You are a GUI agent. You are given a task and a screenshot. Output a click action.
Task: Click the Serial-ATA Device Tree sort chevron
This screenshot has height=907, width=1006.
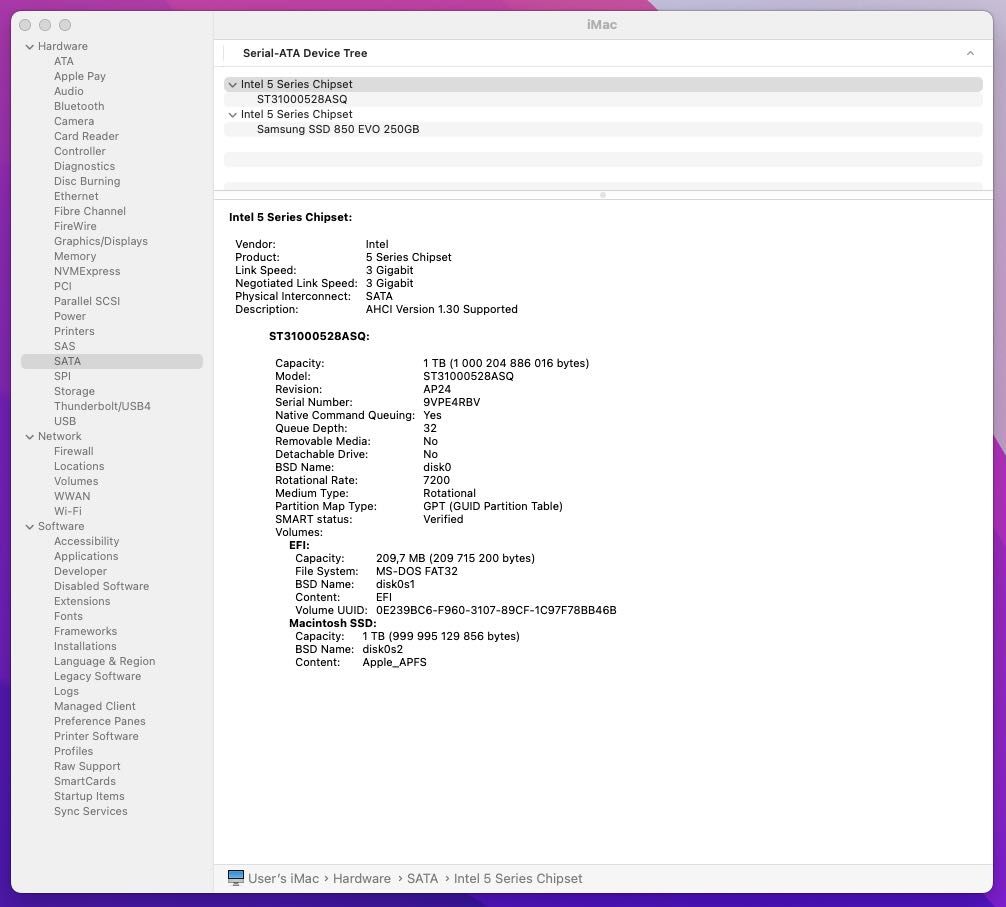[x=970, y=53]
